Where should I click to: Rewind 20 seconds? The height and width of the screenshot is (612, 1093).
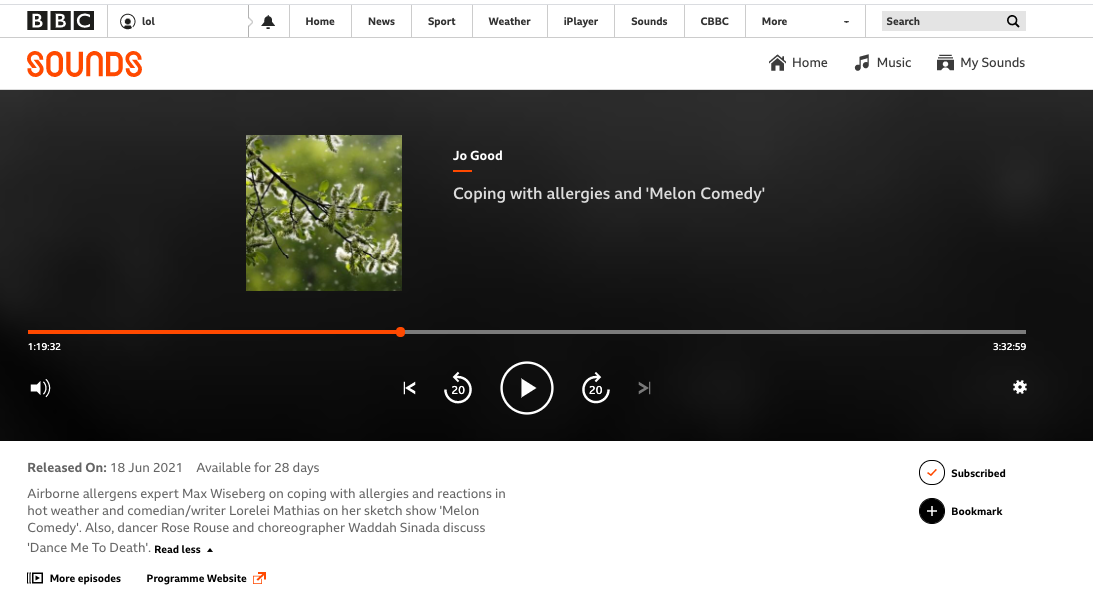(458, 388)
